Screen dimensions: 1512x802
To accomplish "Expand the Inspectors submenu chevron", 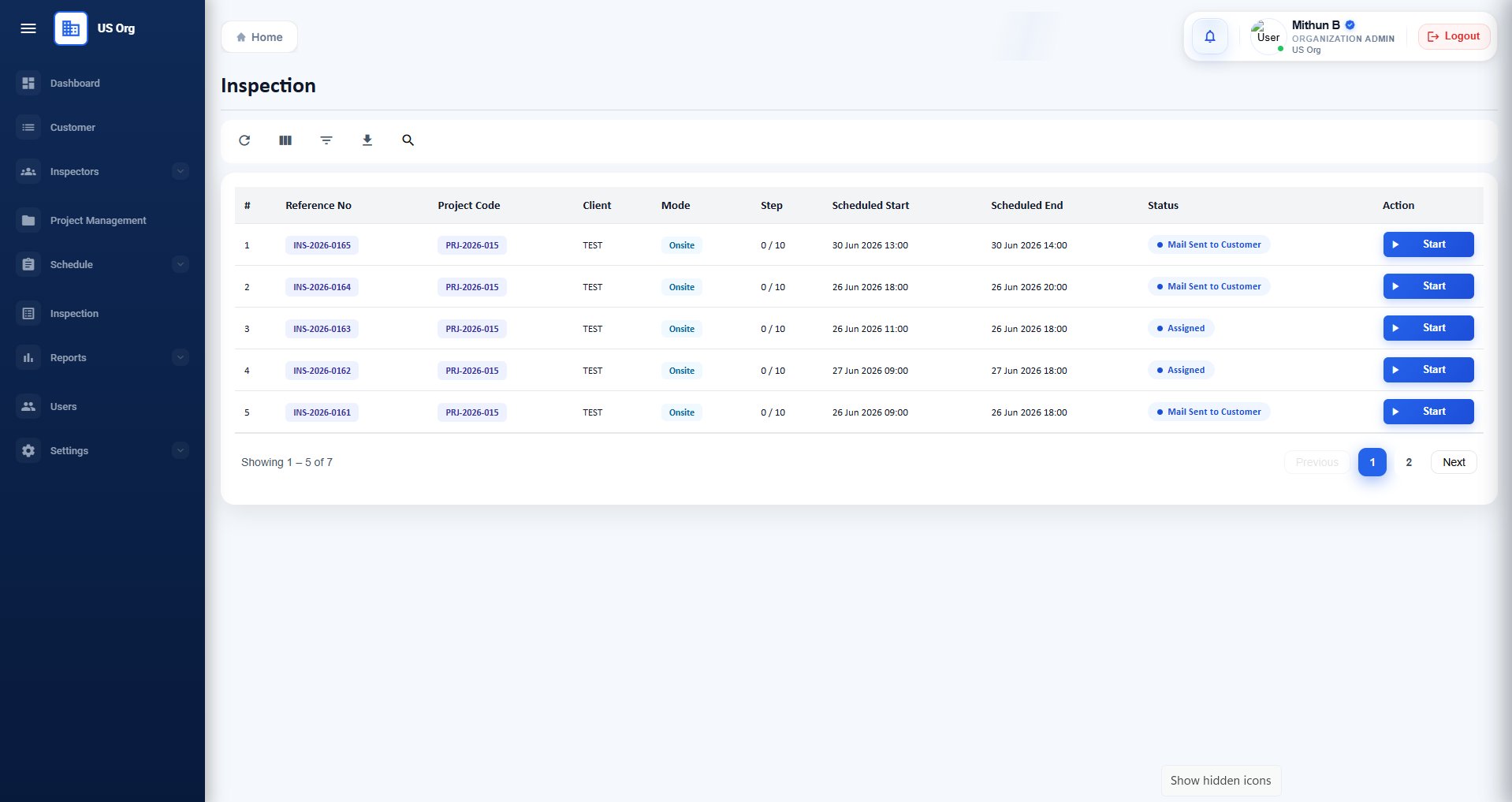I will [x=181, y=171].
